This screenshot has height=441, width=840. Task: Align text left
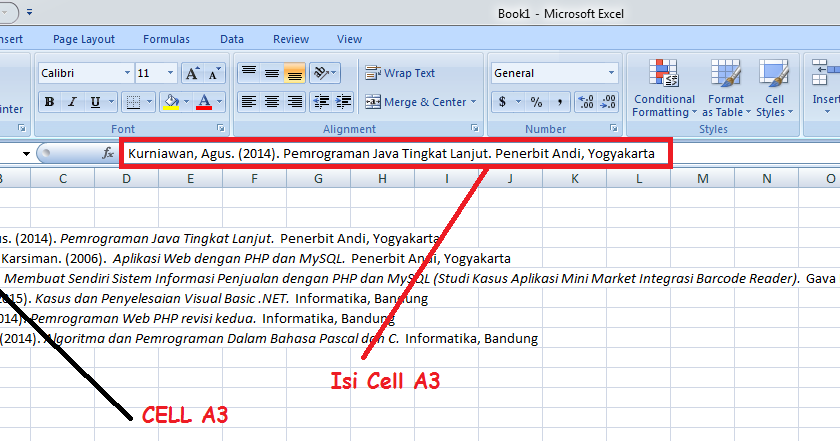249,102
